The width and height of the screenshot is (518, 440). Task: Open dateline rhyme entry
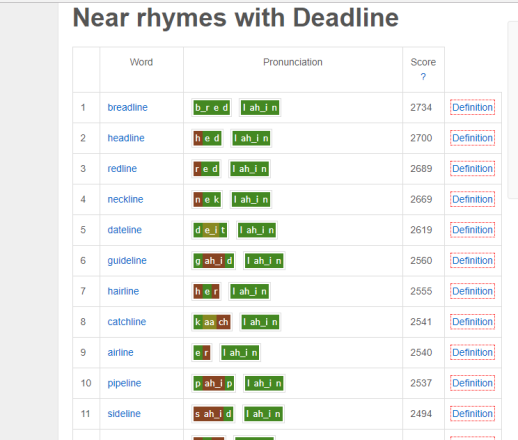(x=124, y=230)
